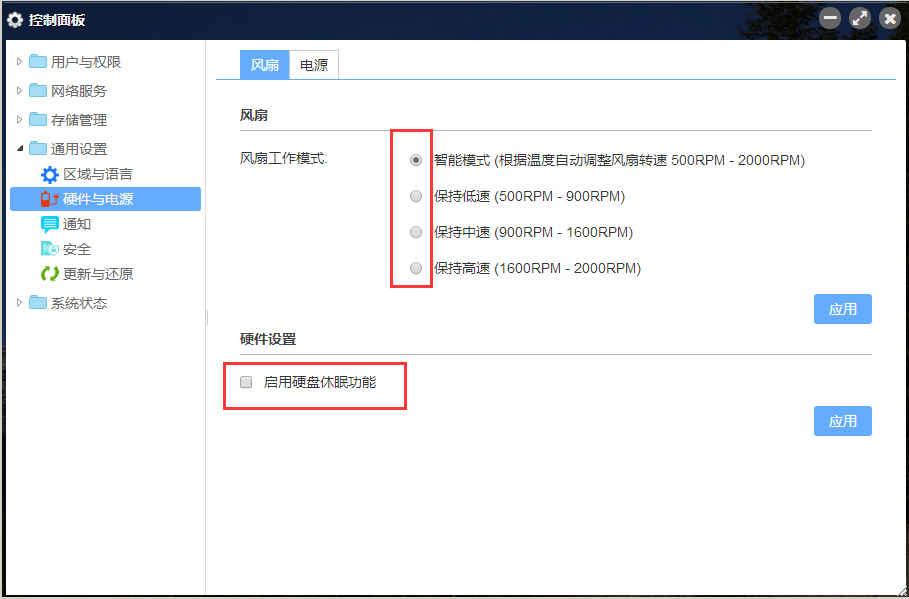
Task: Choose the 保持高速 fan mode option
Action: [416, 268]
